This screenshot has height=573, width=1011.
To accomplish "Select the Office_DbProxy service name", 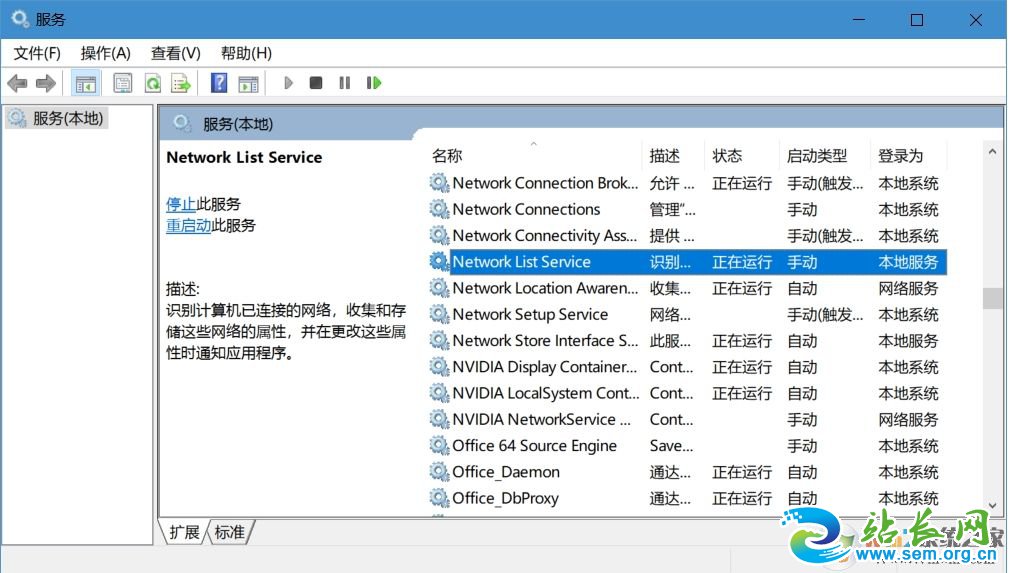I will coord(506,498).
